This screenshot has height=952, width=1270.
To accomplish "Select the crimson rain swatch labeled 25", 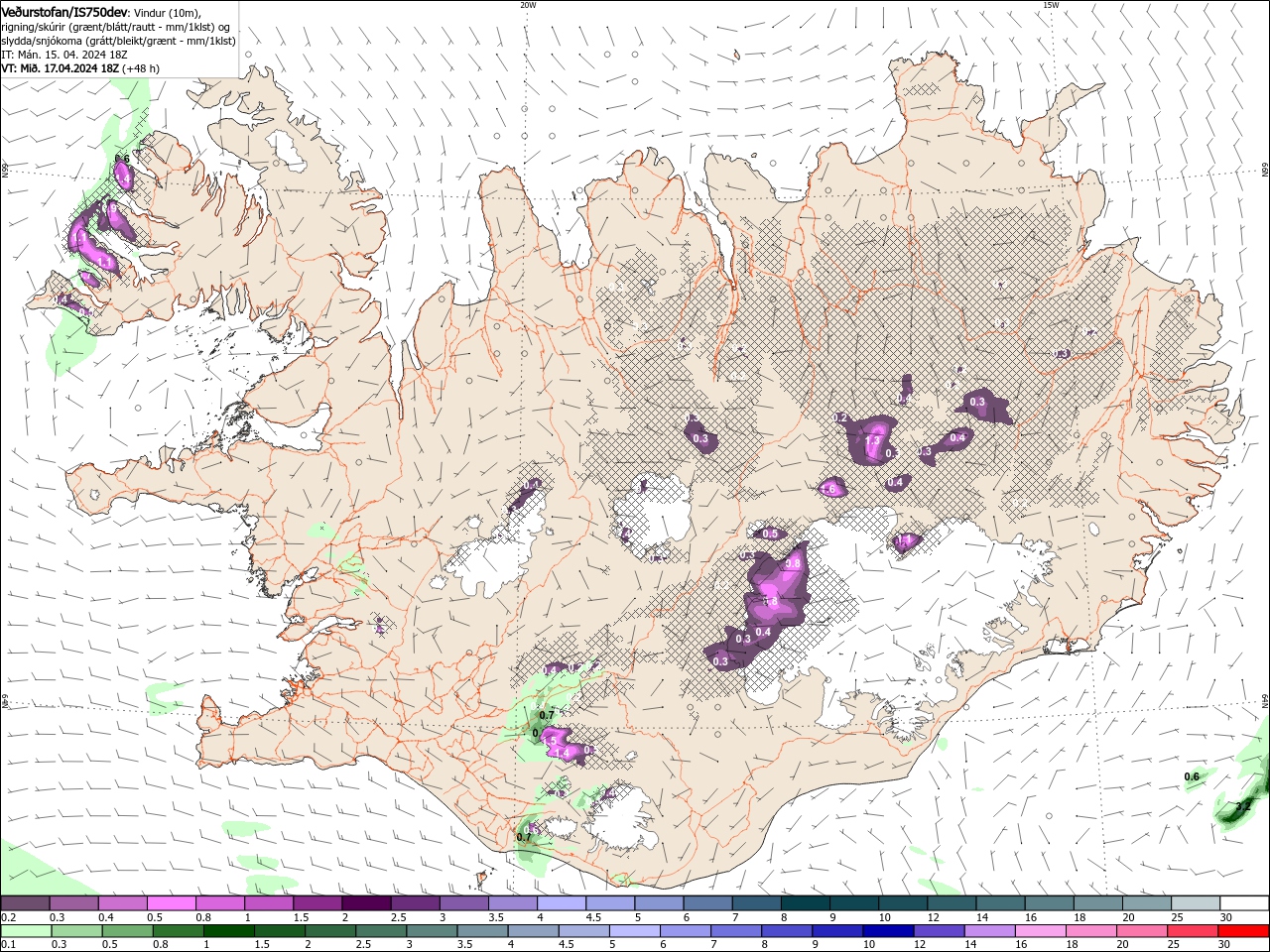I will 1193,931.
